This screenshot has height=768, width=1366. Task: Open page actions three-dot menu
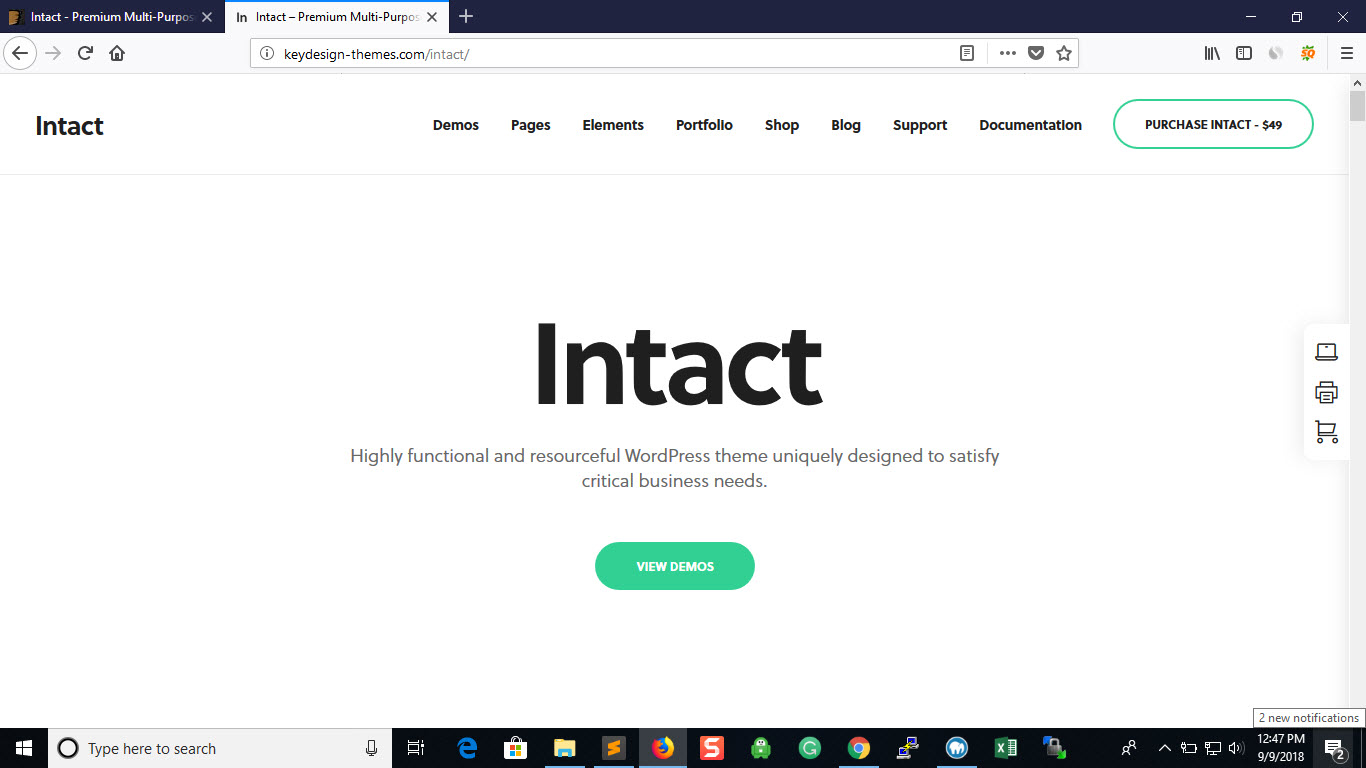point(1007,54)
